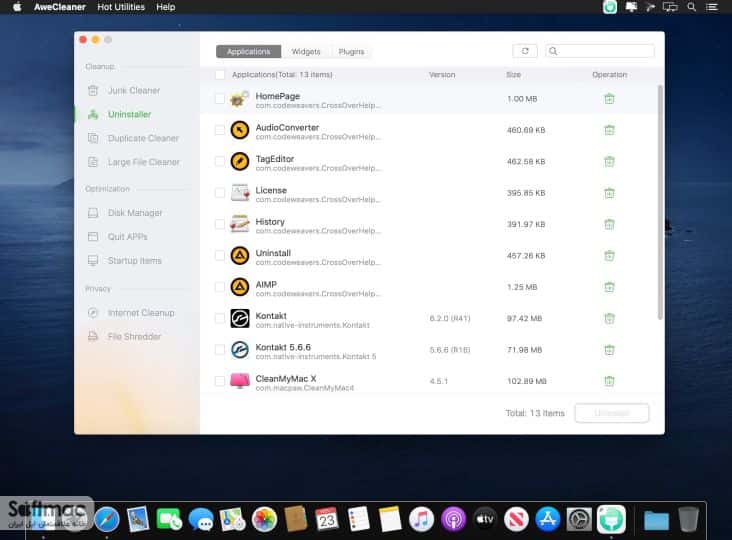This screenshot has width=732, height=540.
Task: Click the 97.42 MB size value
Action: 524,318
